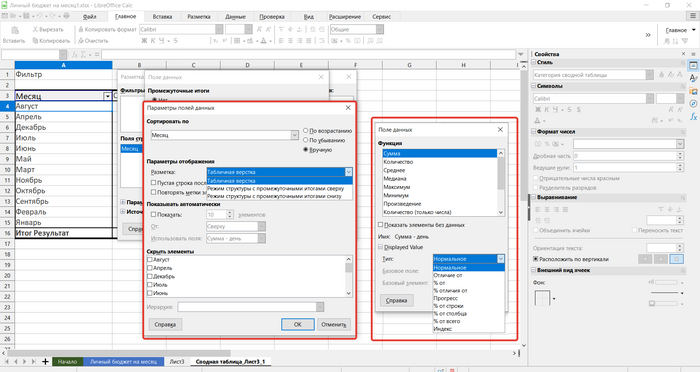Open the Категория сводной таблицы style dropdown
Image resolution: width=700 pixels, height=372 pixels.
[x=650, y=75]
